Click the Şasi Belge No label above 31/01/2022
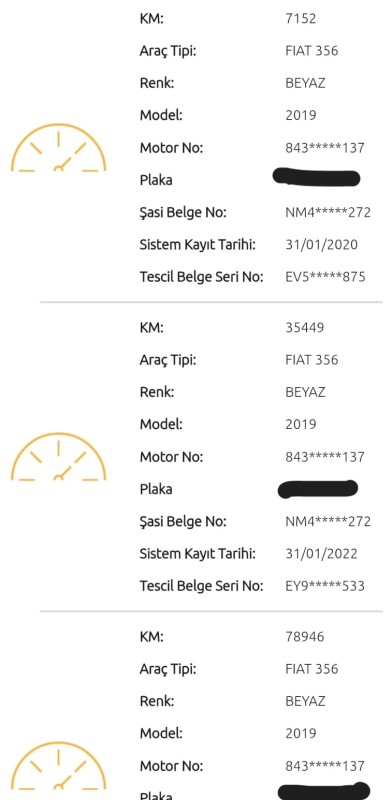The image size is (392, 800). (x=183, y=522)
